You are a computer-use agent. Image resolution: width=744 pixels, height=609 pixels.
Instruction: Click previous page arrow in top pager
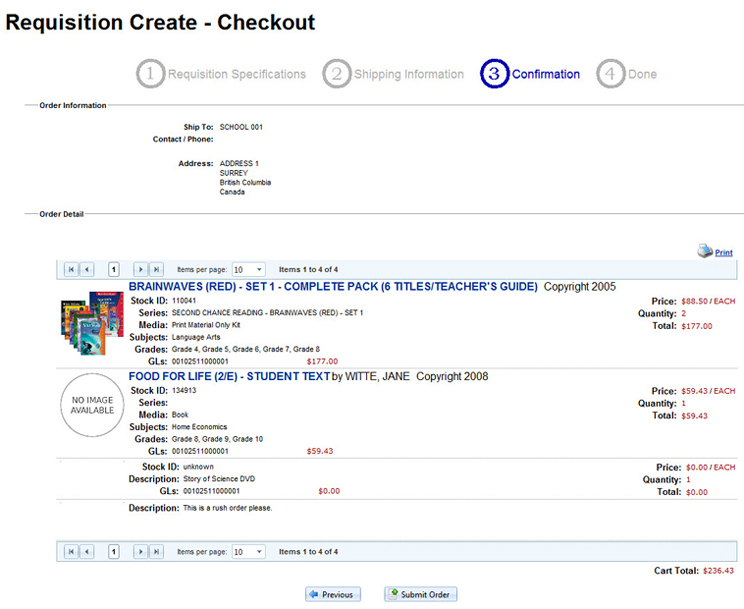pos(87,270)
